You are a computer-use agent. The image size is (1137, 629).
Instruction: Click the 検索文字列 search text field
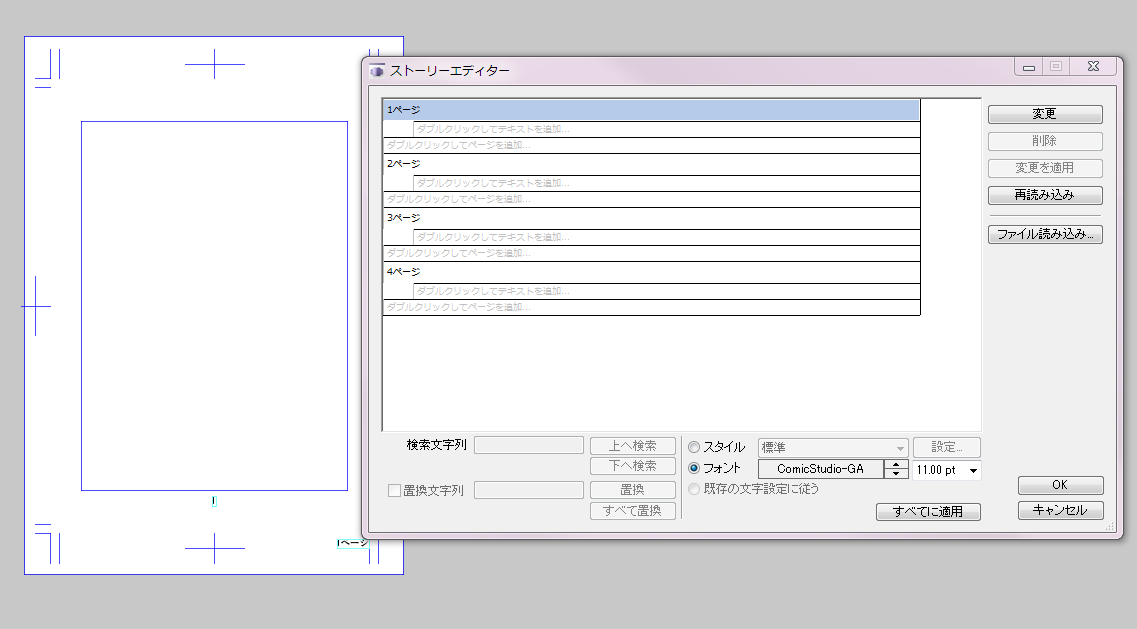[528, 445]
